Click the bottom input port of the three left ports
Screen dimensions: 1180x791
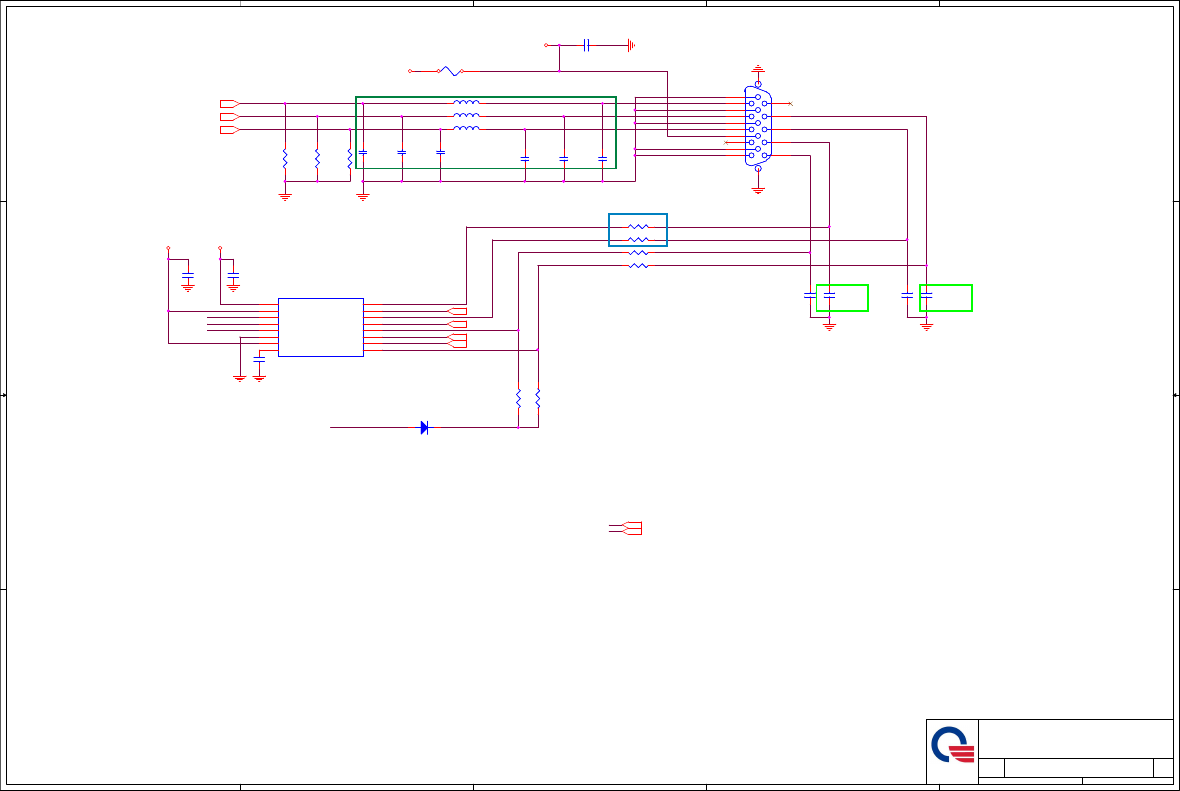coord(230,129)
